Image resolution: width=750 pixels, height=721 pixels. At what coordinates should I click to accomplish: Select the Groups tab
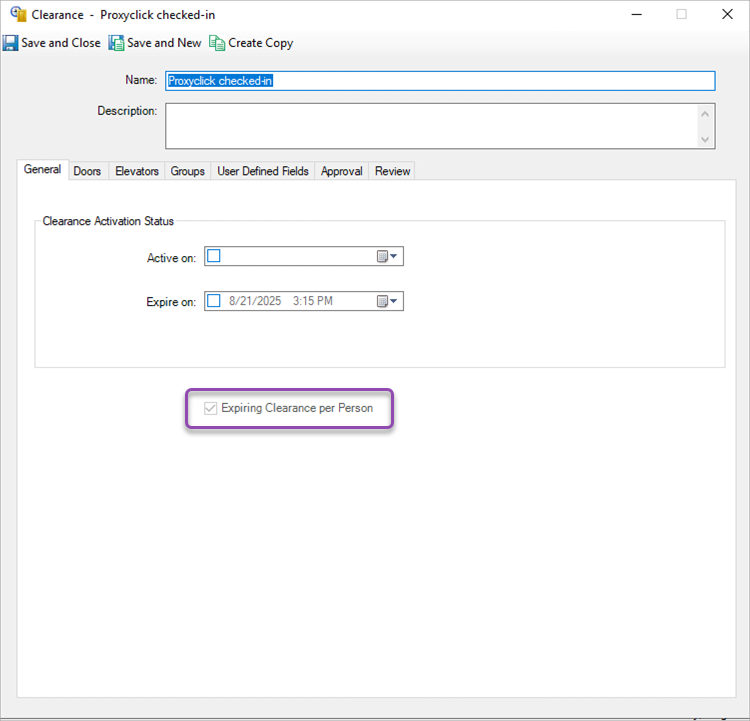click(x=187, y=171)
